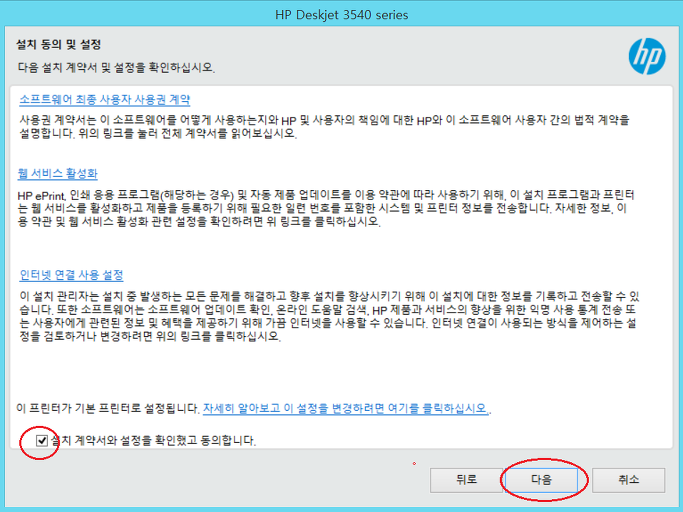Click the HP Deskjet 3540 series title
This screenshot has height=512, width=683.
[342, 15]
